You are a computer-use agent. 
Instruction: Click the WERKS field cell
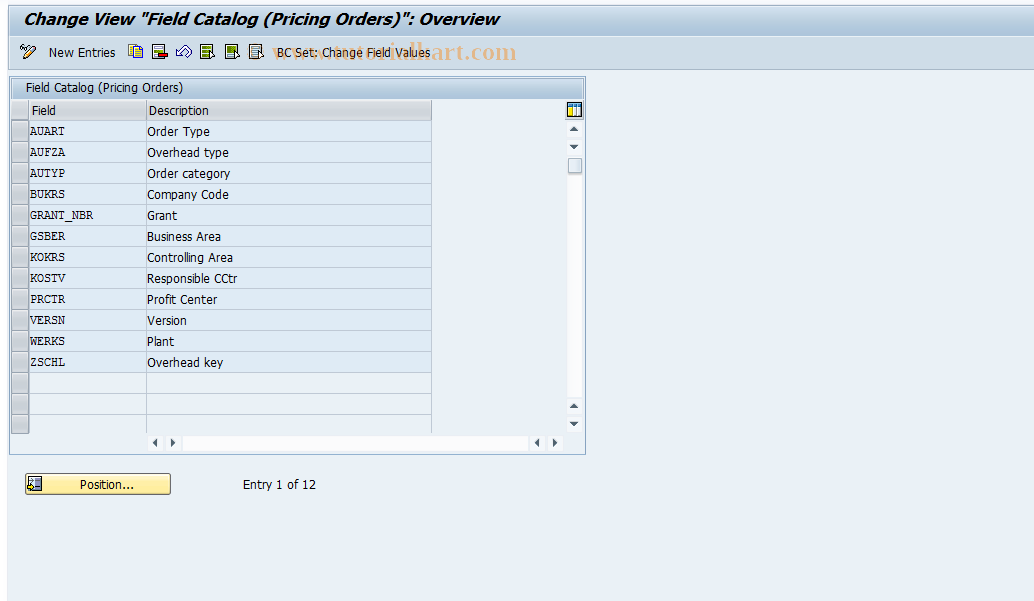click(87, 342)
